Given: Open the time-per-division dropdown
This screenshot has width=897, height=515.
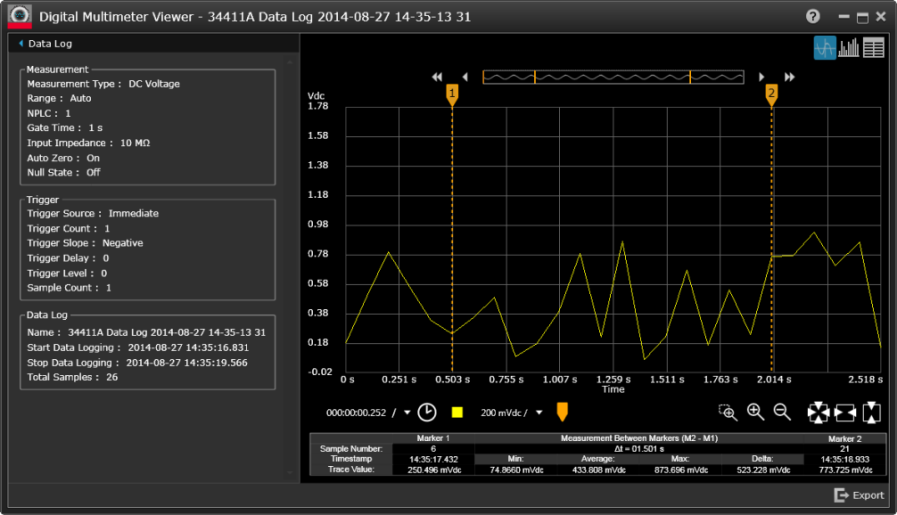Looking at the screenshot, I should 407,412.
